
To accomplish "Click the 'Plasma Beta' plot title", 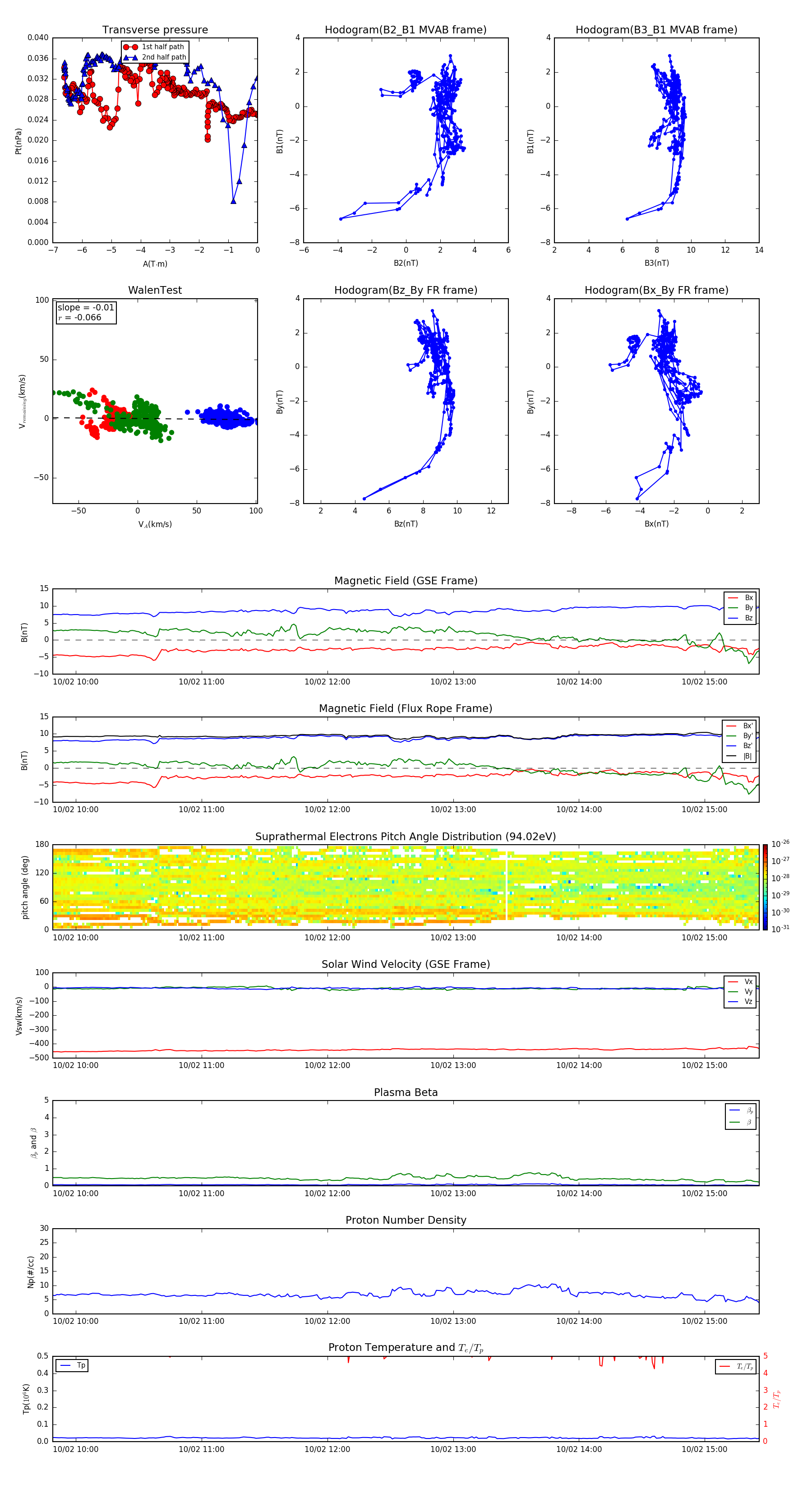I will click(x=406, y=1092).
